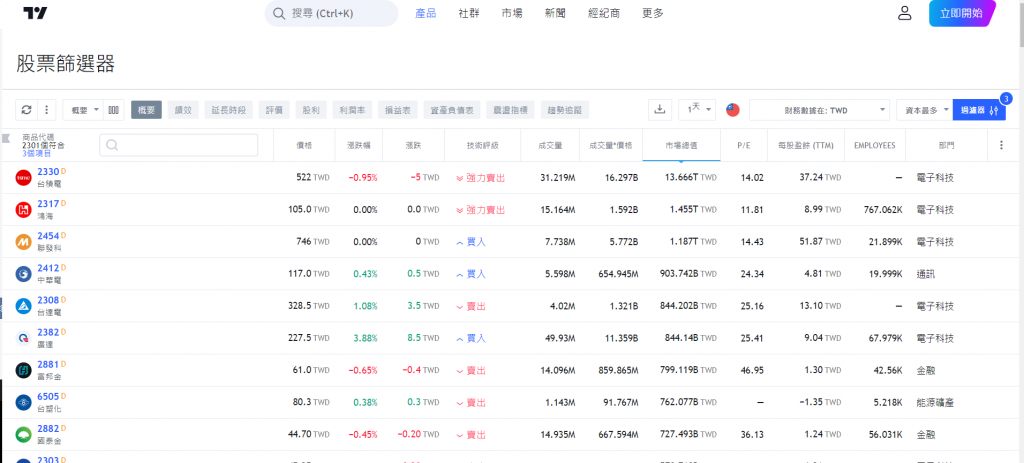Image resolution: width=1024 pixels, height=463 pixels.
Task: Open the 概要 view dropdown
Action: tap(84, 110)
